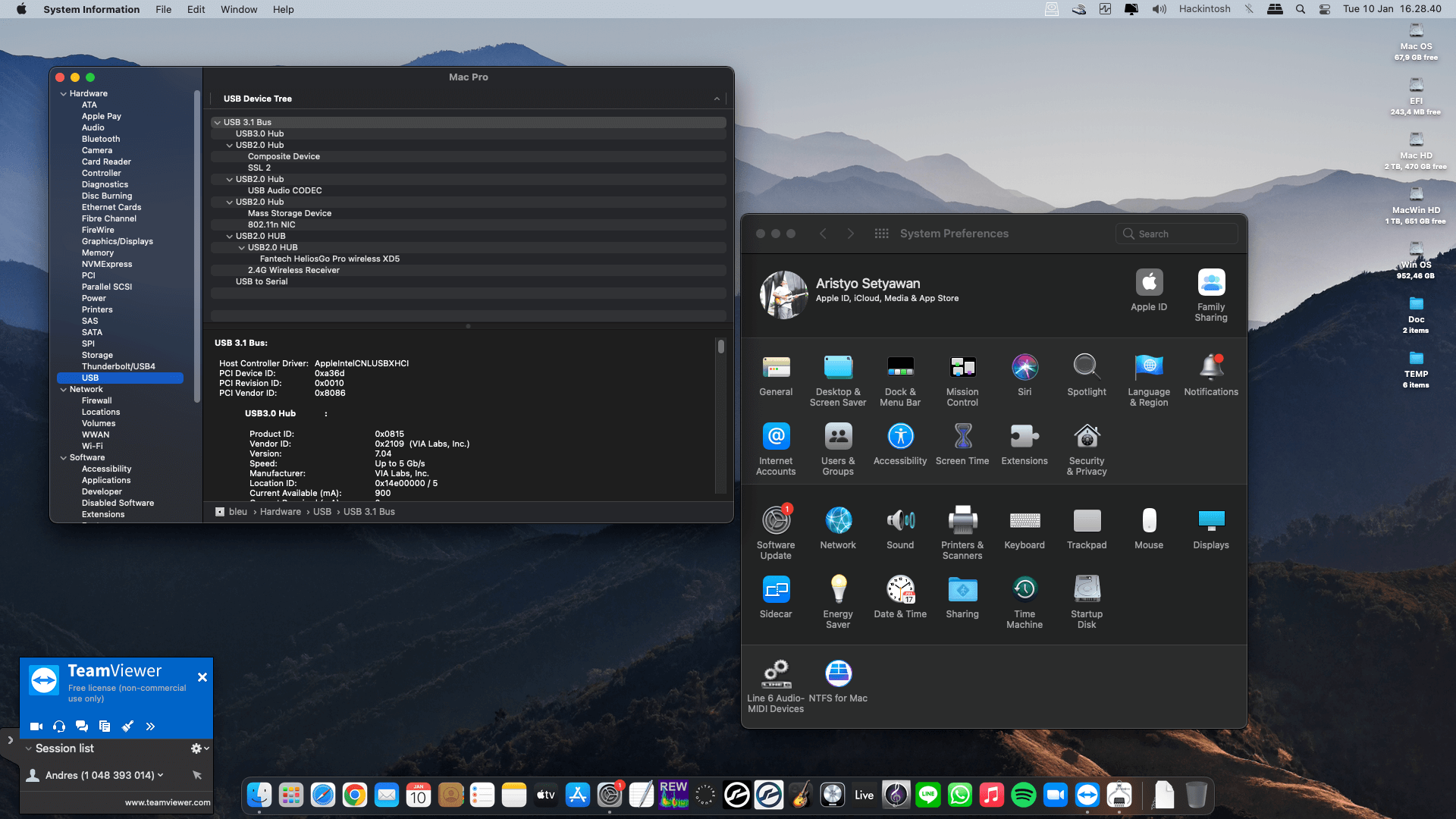The width and height of the screenshot is (1456, 819).
Task: Collapse the Hardware tree section
Action: coord(64,94)
